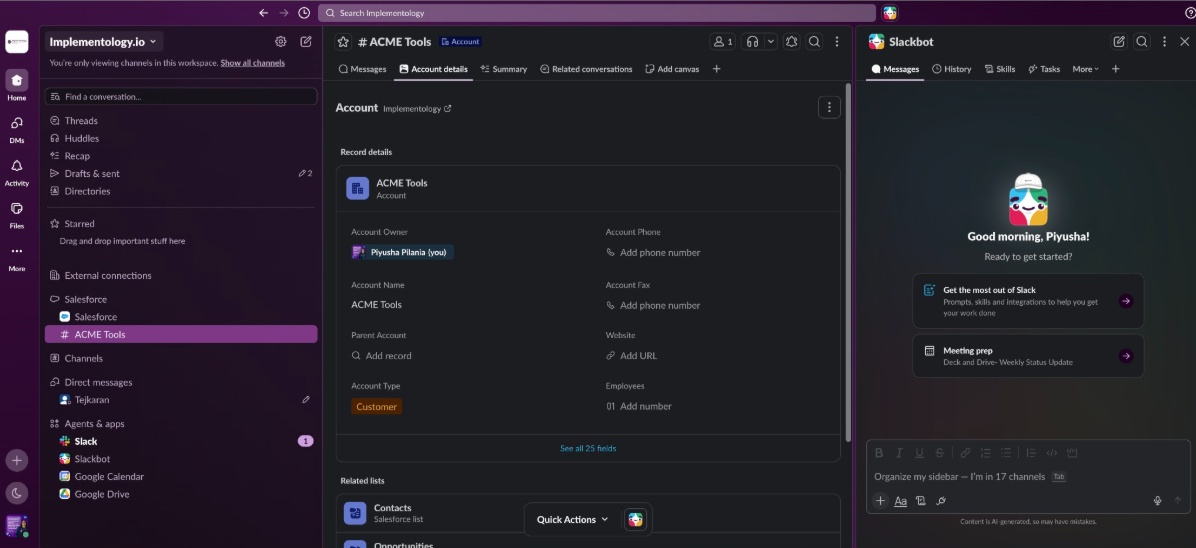Screen dimensions: 1196x548
Task: Hide formatting with the Aa button
Action: click(x=900, y=501)
